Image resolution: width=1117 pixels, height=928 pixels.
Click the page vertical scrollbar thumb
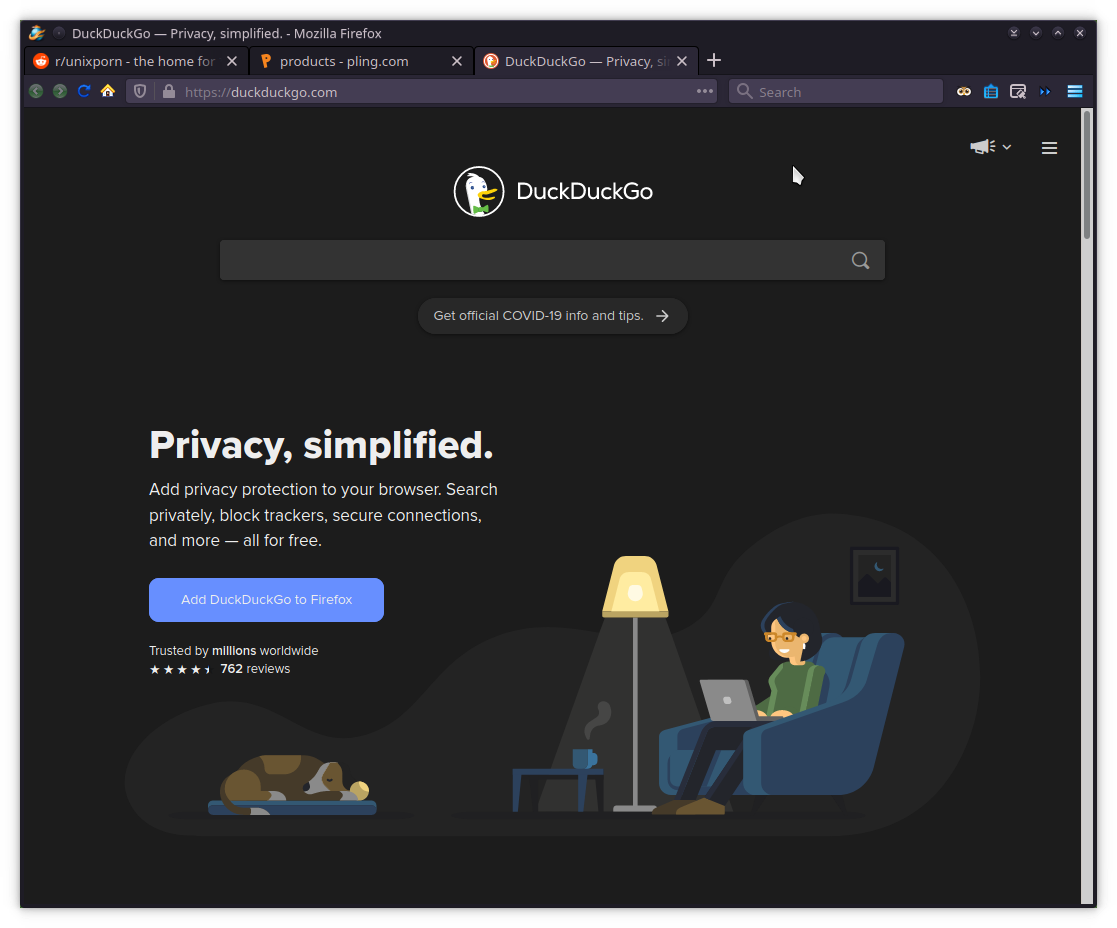point(1087,174)
